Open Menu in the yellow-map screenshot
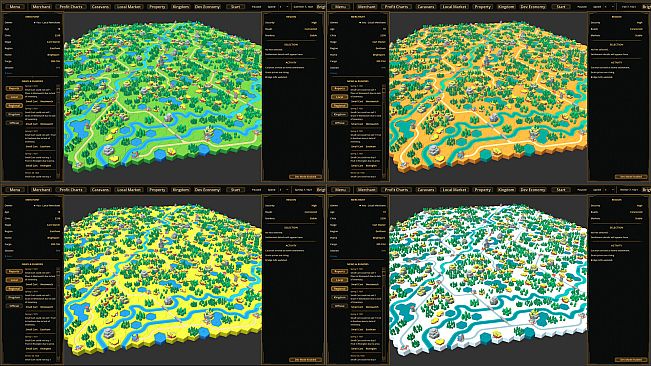Screen dimensions: 651x366 click(15, 190)
